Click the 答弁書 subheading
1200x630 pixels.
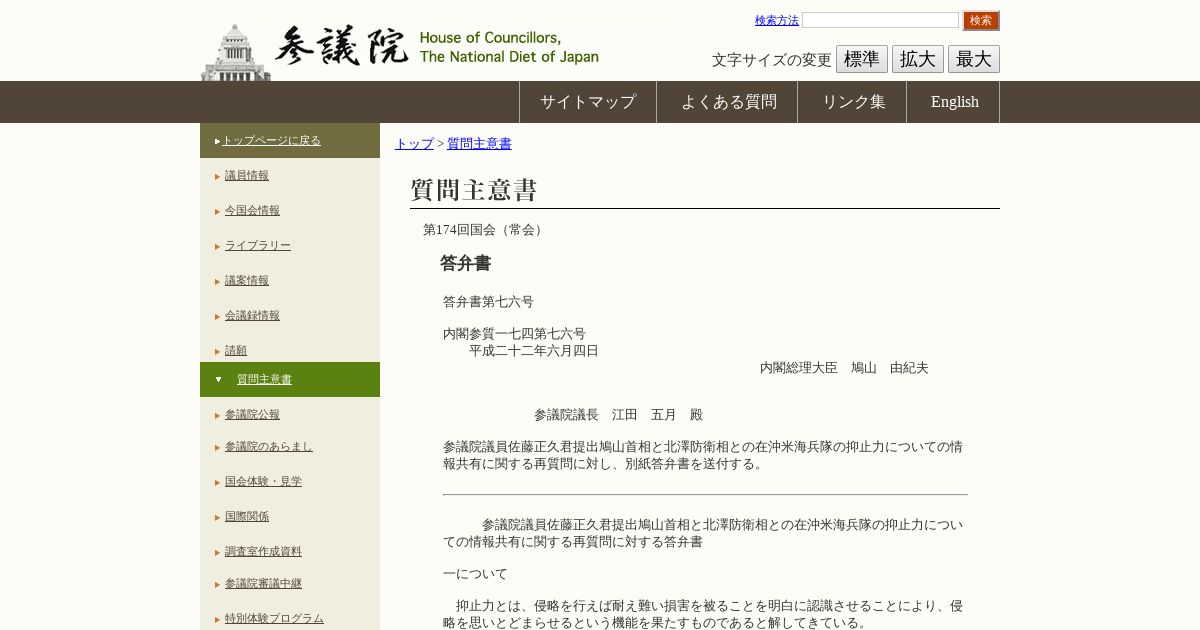tap(466, 263)
